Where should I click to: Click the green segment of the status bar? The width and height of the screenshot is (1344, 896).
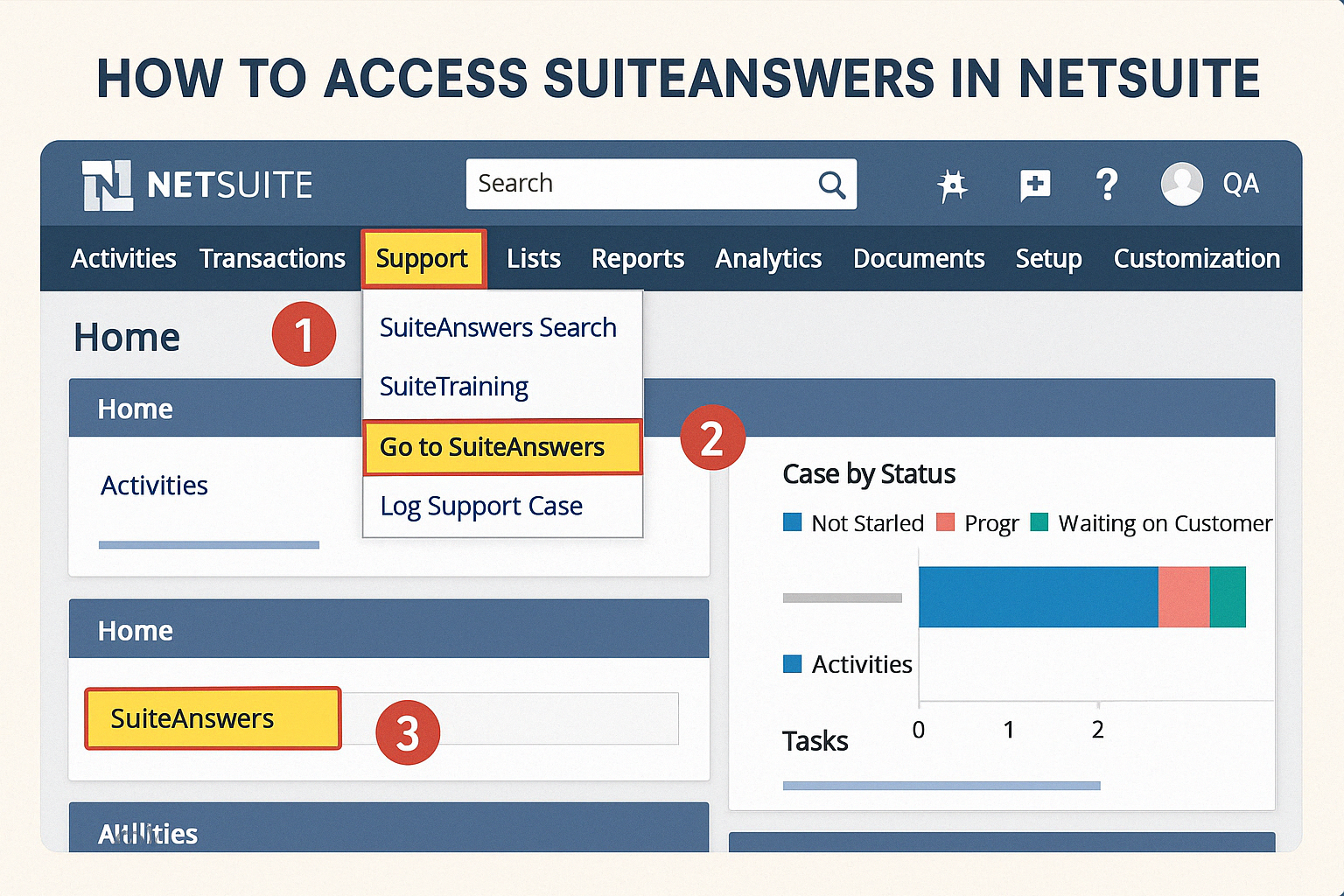[1228, 597]
